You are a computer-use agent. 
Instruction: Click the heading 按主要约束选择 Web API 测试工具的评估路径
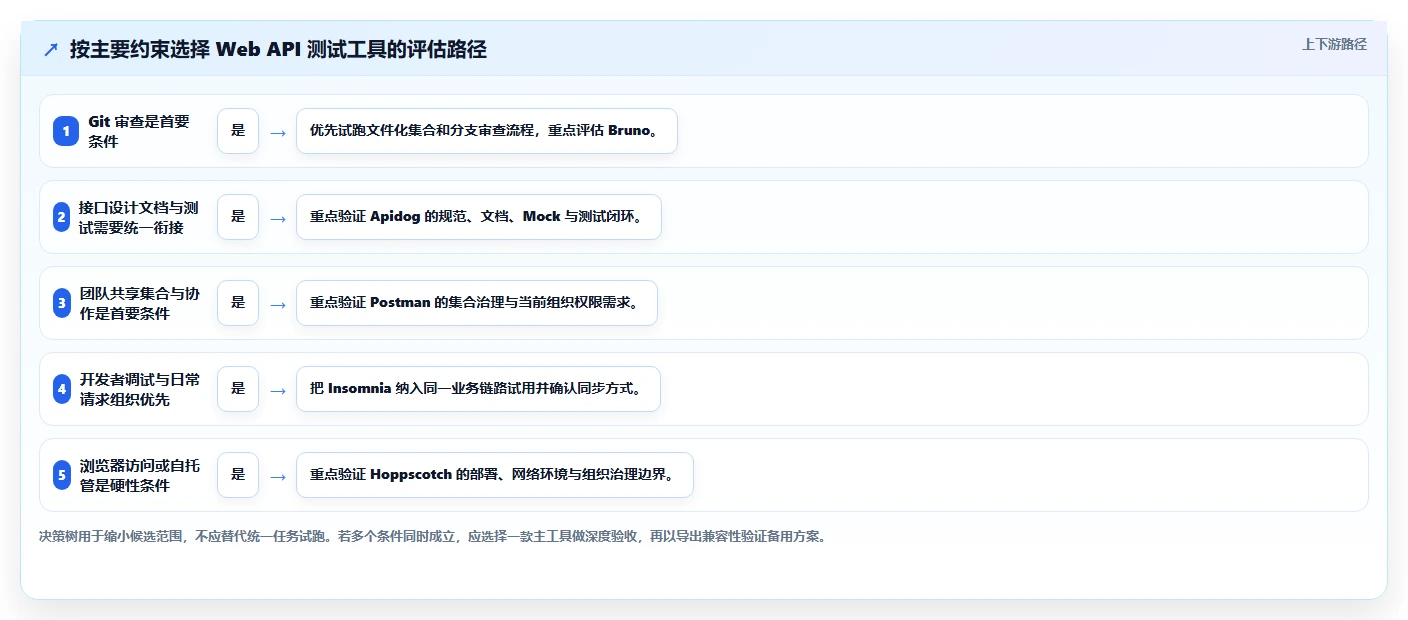pos(278,49)
